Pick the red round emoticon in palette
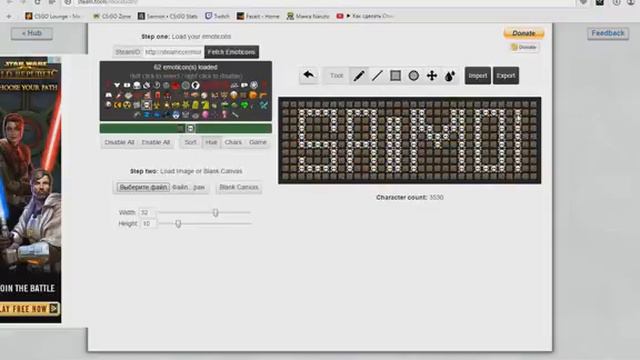 pyautogui.click(x=176, y=86)
